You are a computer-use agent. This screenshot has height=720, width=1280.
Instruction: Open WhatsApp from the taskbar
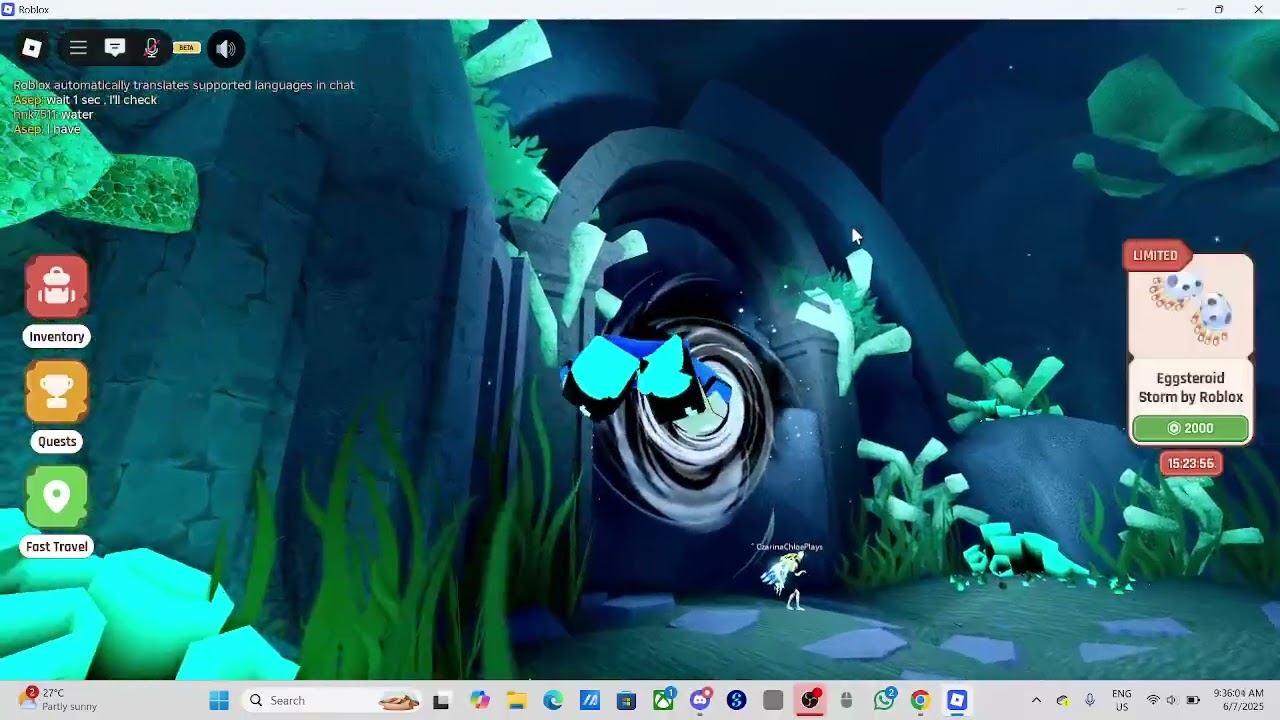tap(884, 700)
